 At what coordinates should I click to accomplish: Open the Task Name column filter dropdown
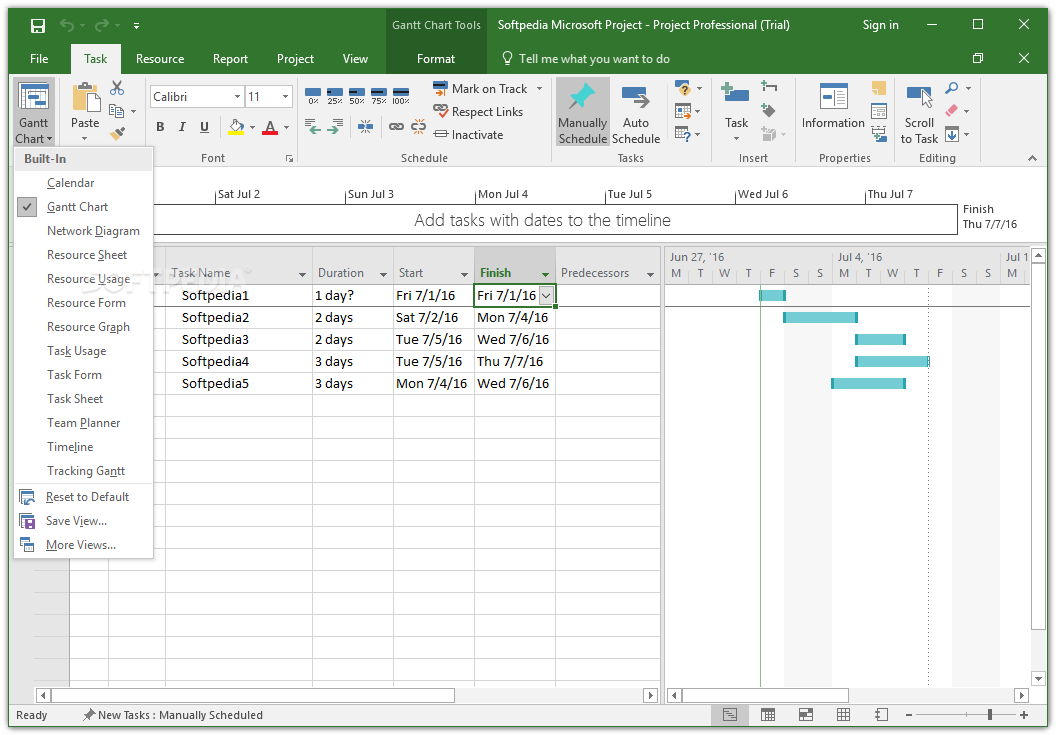point(302,274)
